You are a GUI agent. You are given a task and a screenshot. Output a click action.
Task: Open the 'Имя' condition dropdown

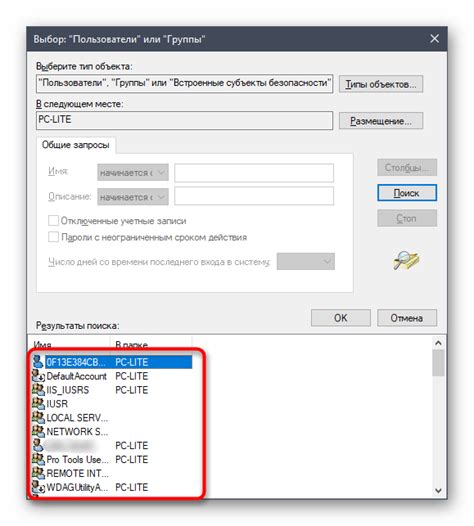(x=133, y=172)
